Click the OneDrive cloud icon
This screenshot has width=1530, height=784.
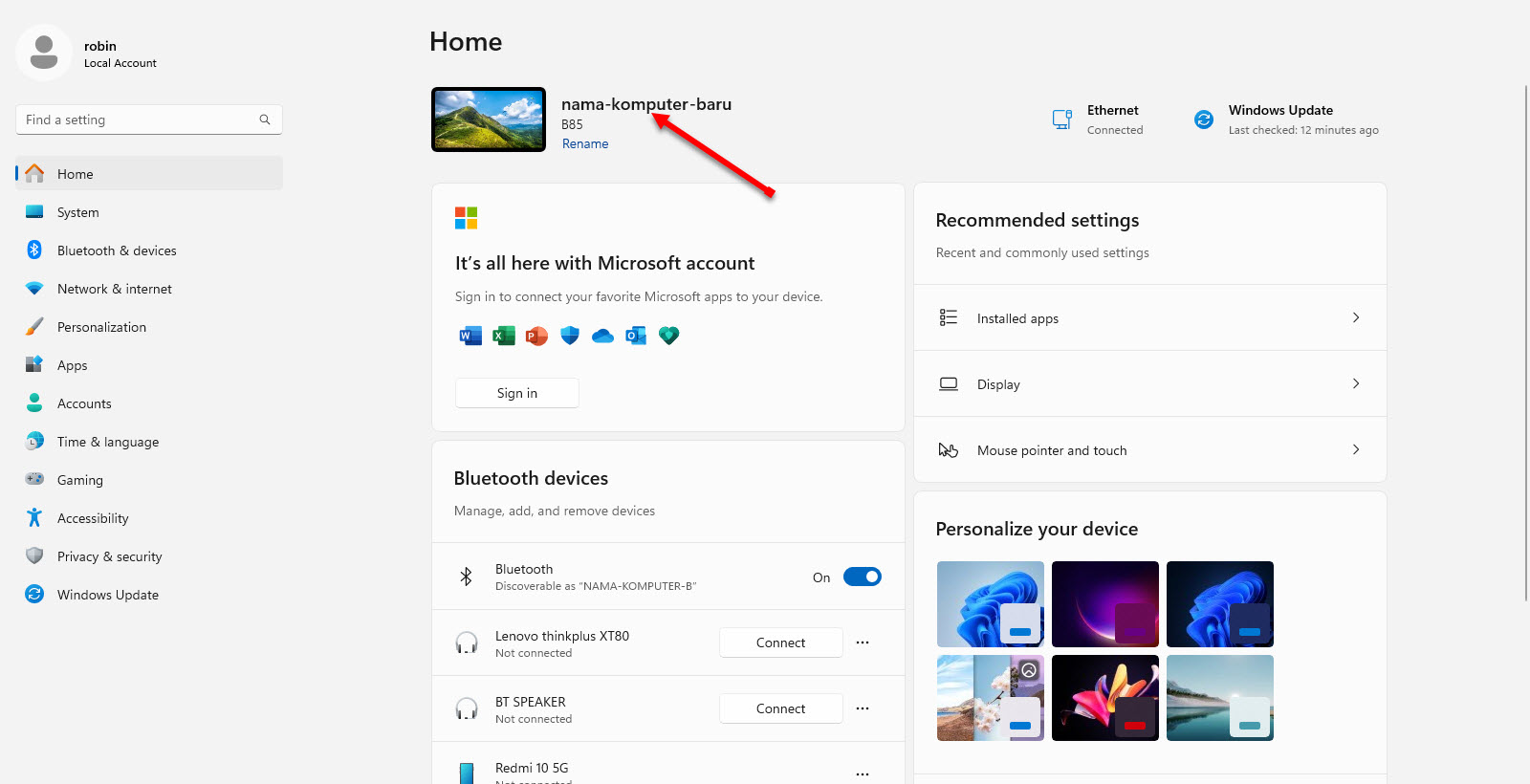tap(602, 336)
